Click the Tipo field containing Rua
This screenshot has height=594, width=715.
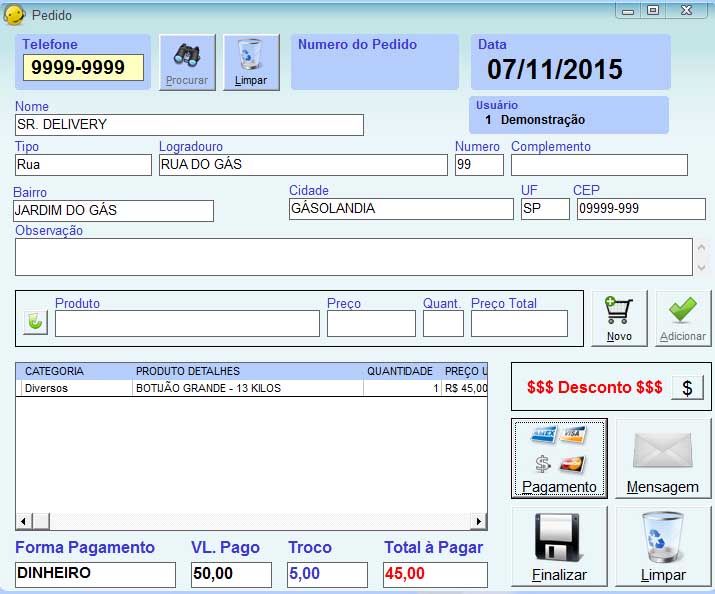pos(83,165)
